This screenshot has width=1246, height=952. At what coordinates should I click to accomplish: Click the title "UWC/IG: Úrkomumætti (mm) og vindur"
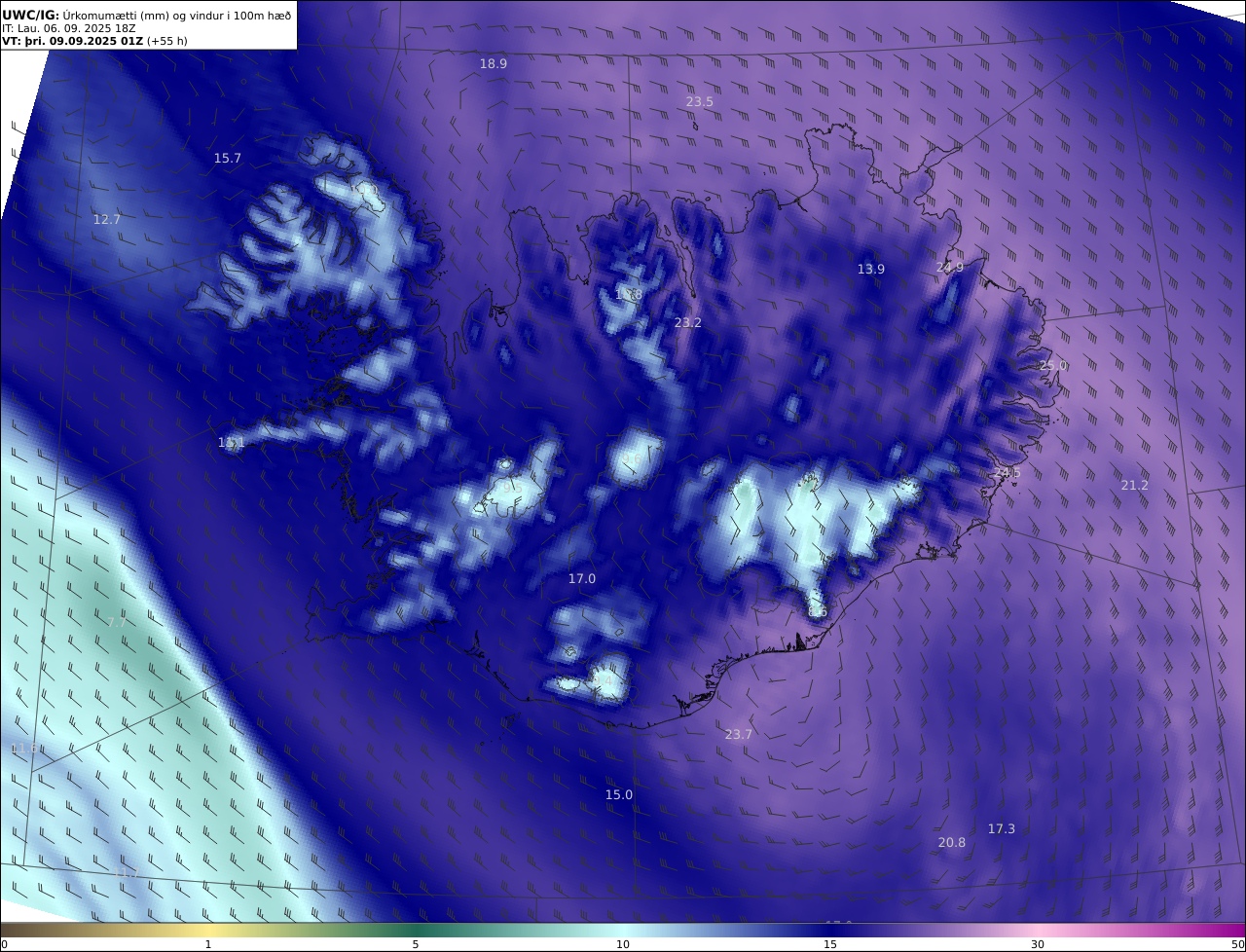point(147,15)
